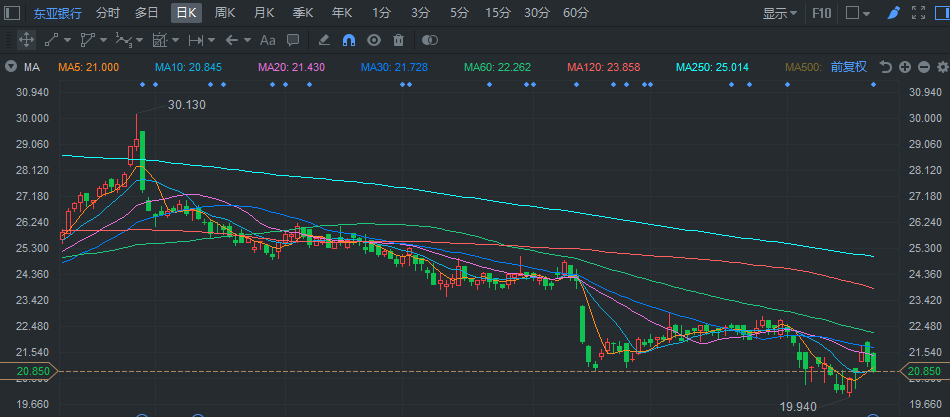Select the 15分 timeframe
Screen dimensions: 950x417
498,13
